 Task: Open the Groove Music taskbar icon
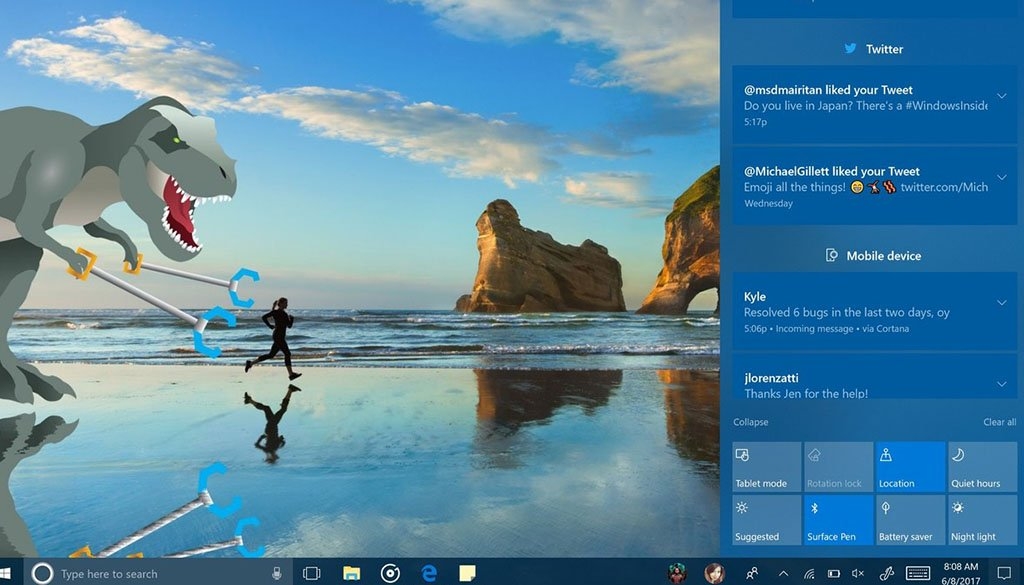pos(391,574)
